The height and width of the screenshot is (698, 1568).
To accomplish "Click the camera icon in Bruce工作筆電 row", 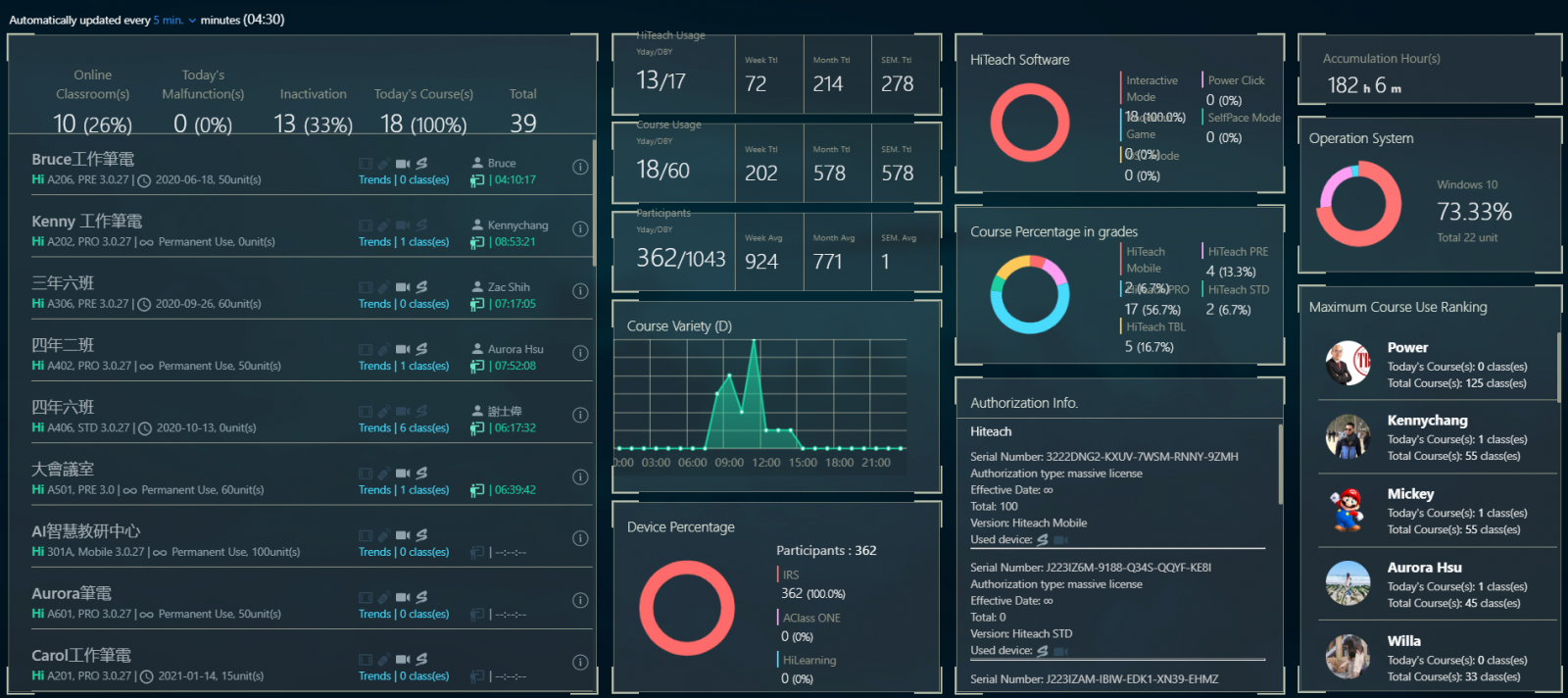I will pos(403,164).
